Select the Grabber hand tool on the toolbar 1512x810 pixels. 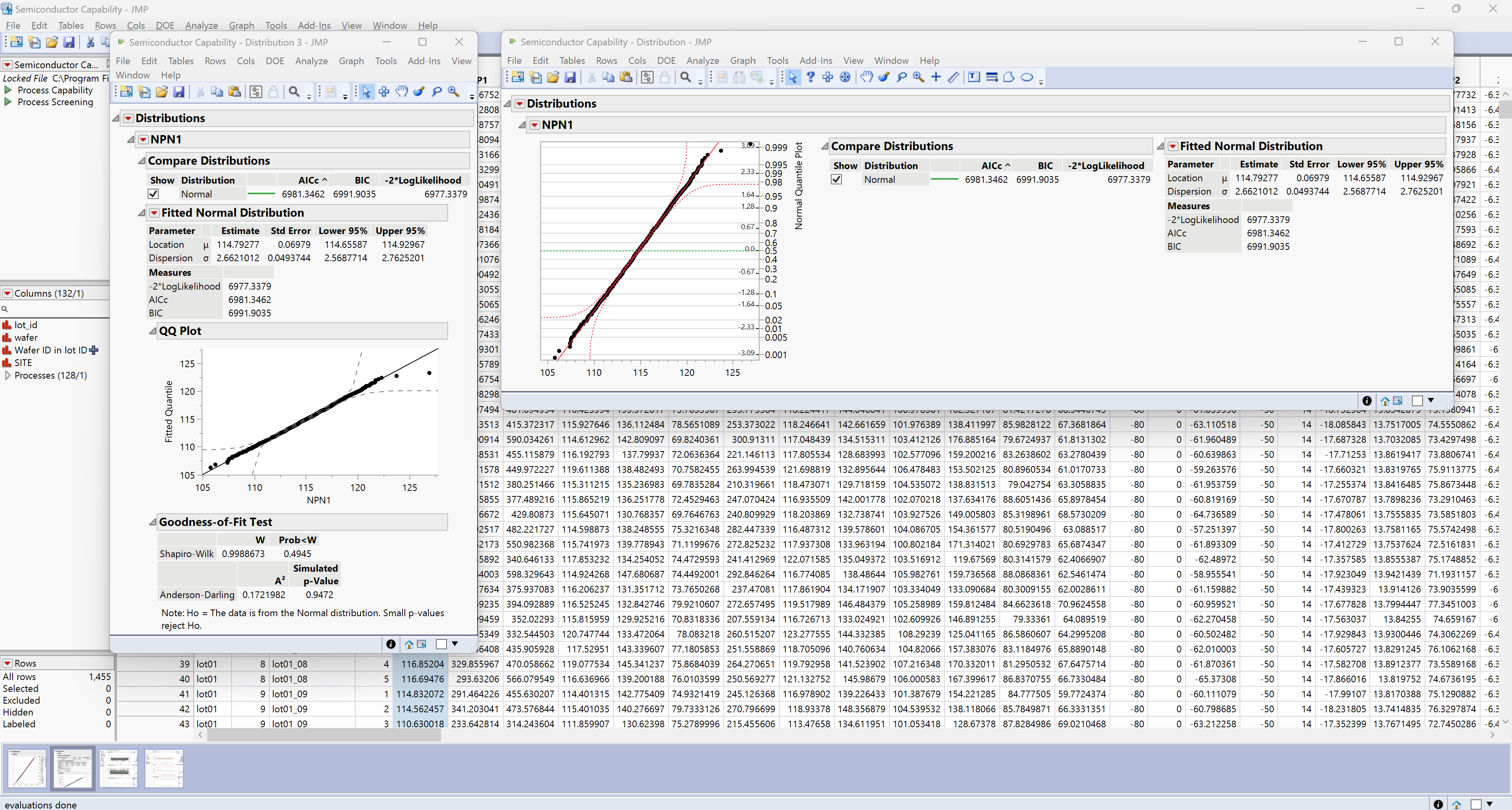coord(866,77)
